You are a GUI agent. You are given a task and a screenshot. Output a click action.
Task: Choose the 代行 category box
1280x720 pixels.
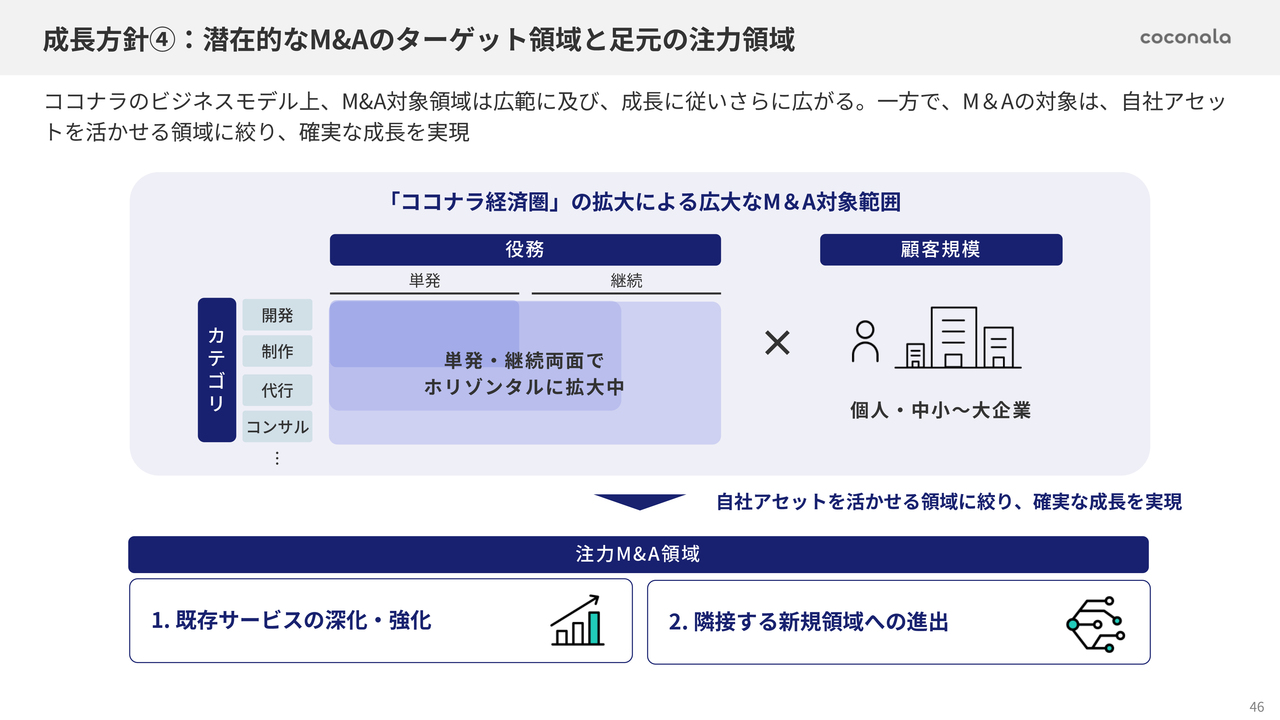click(x=277, y=390)
